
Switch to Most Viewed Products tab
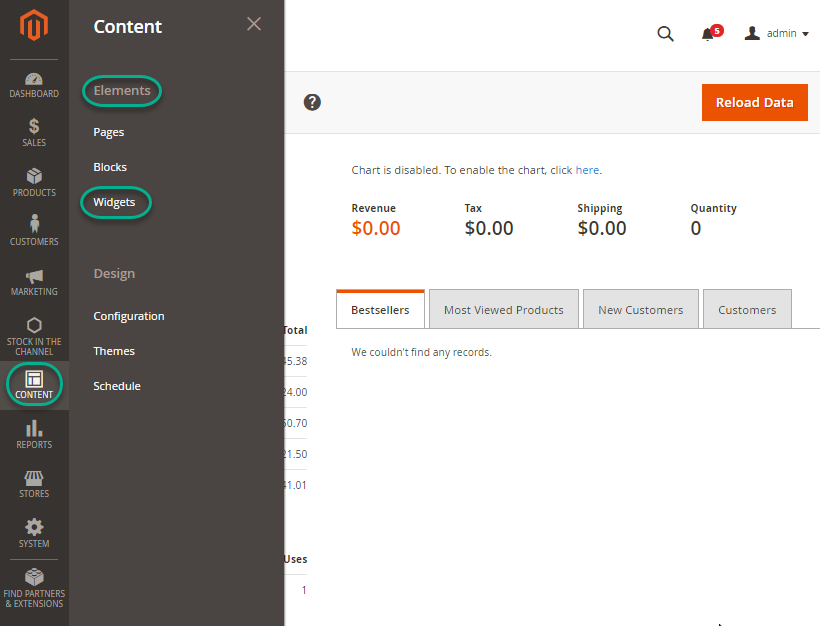point(503,310)
